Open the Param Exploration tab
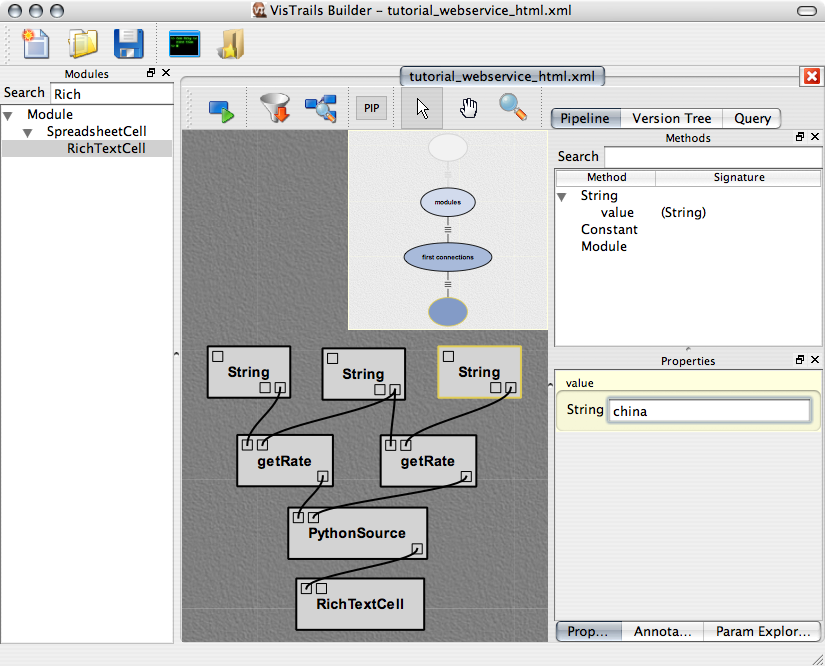825x666 pixels. coord(762,632)
